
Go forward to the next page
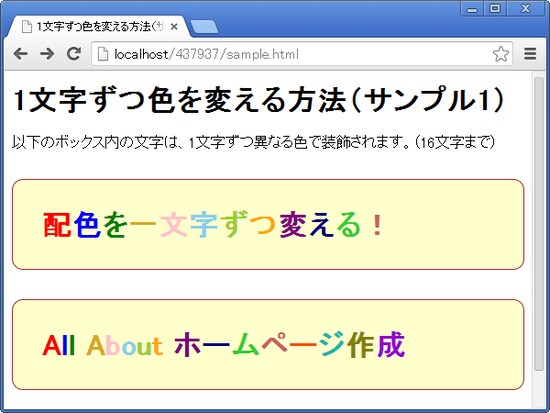pos(47,54)
